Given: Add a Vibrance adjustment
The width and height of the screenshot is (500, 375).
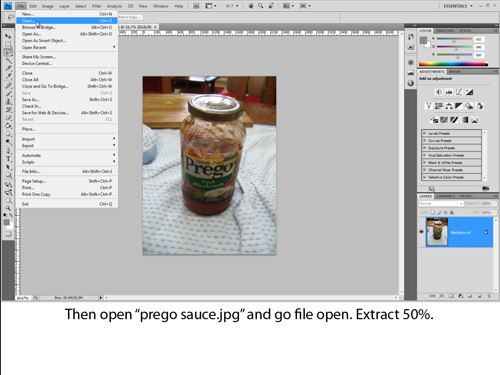Looking at the screenshot, I should [429, 106].
